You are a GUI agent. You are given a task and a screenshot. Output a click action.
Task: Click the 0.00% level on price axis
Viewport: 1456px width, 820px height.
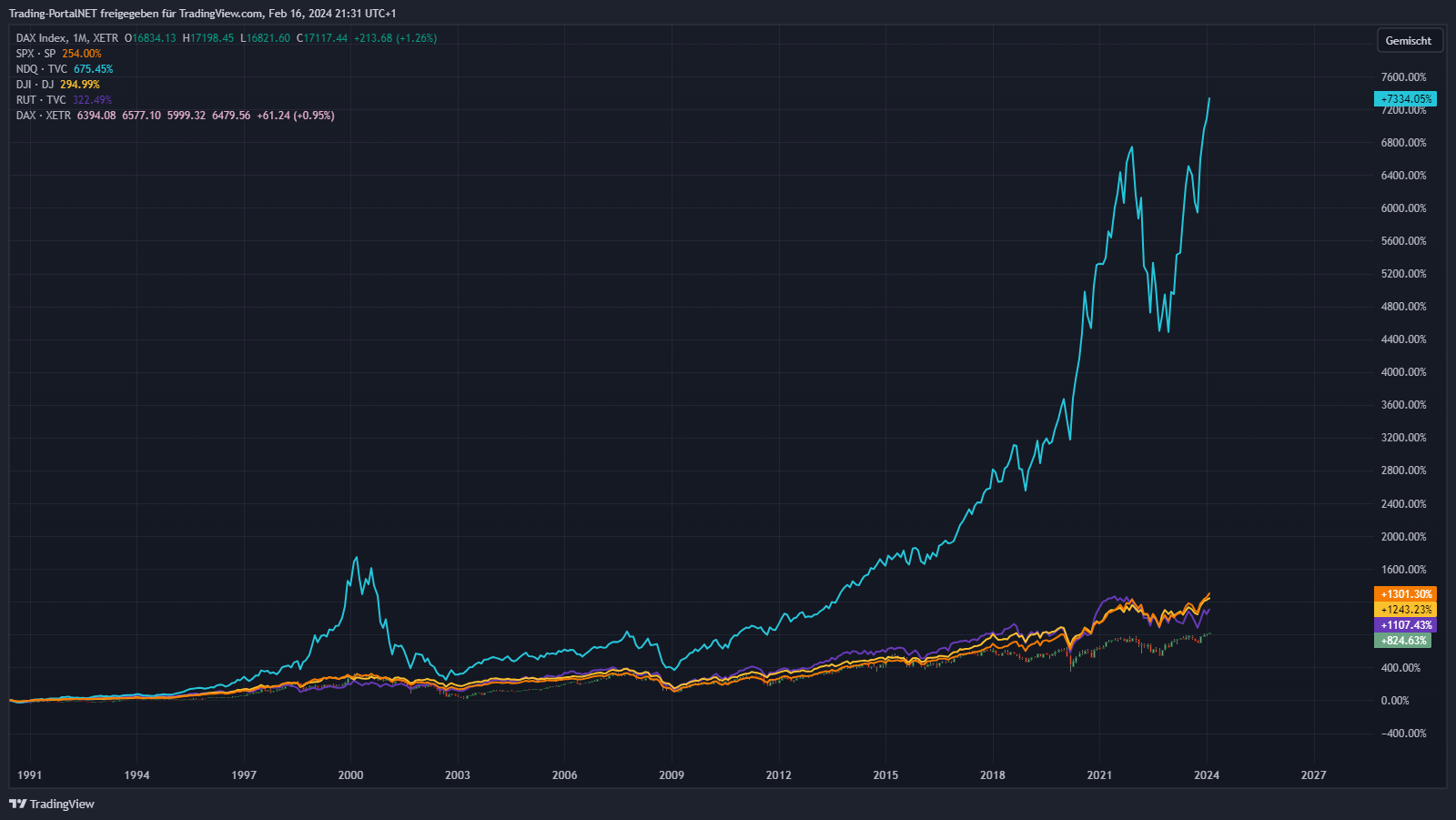click(1394, 701)
